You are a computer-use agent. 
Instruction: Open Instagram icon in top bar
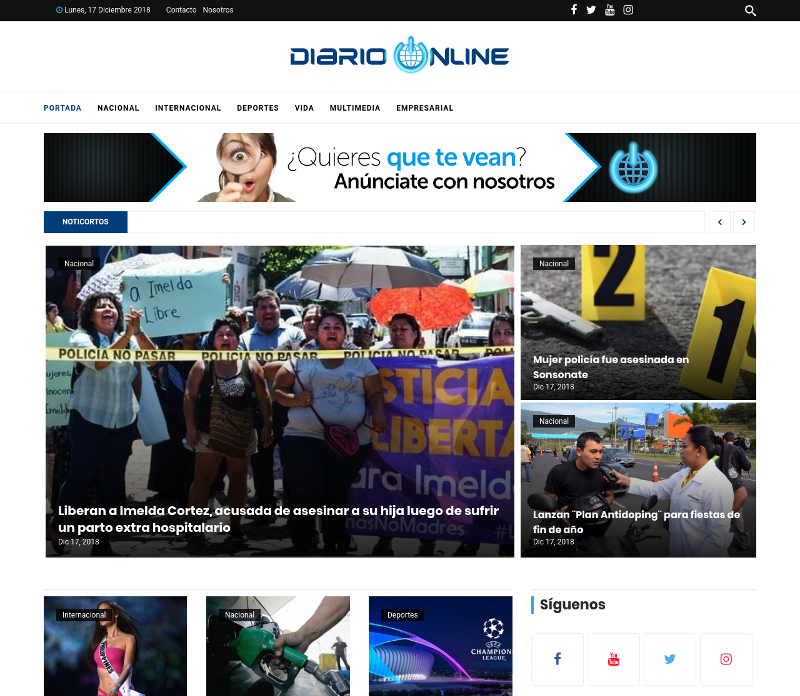pos(628,10)
